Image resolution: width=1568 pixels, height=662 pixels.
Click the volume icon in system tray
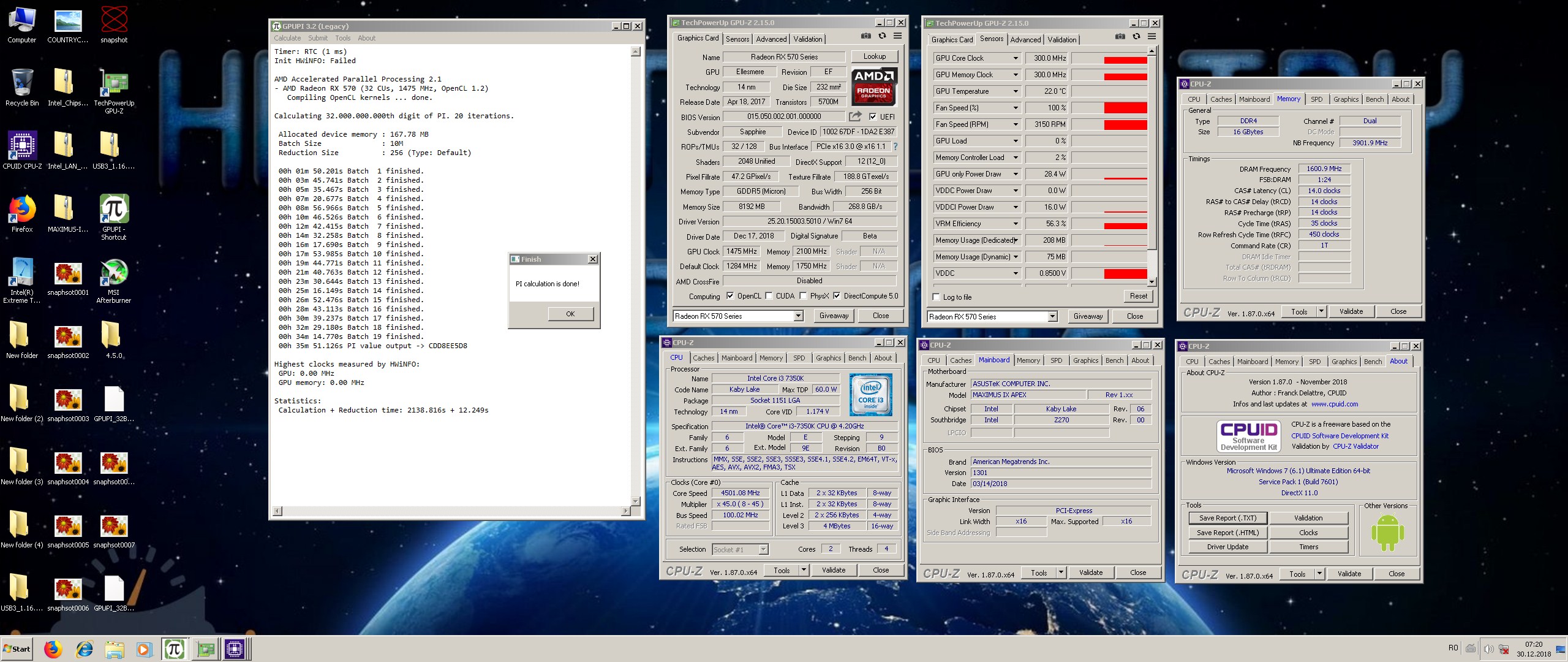(x=1488, y=649)
